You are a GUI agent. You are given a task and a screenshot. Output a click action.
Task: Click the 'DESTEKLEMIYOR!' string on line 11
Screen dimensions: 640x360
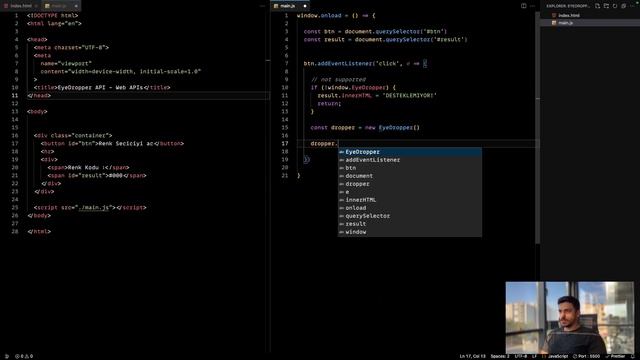point(410,96)
